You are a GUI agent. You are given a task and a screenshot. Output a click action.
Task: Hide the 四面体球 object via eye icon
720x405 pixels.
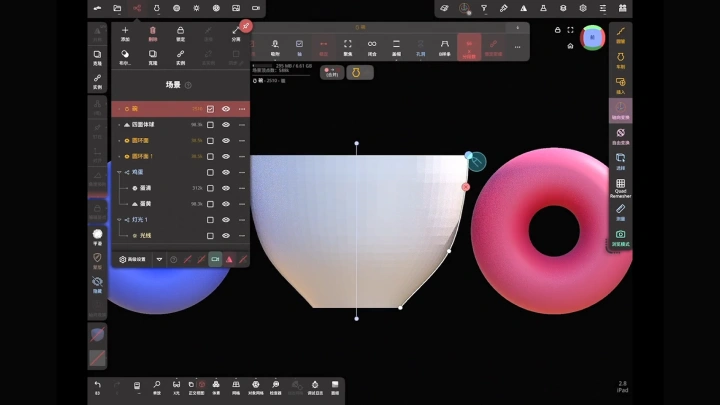[226, 125]
